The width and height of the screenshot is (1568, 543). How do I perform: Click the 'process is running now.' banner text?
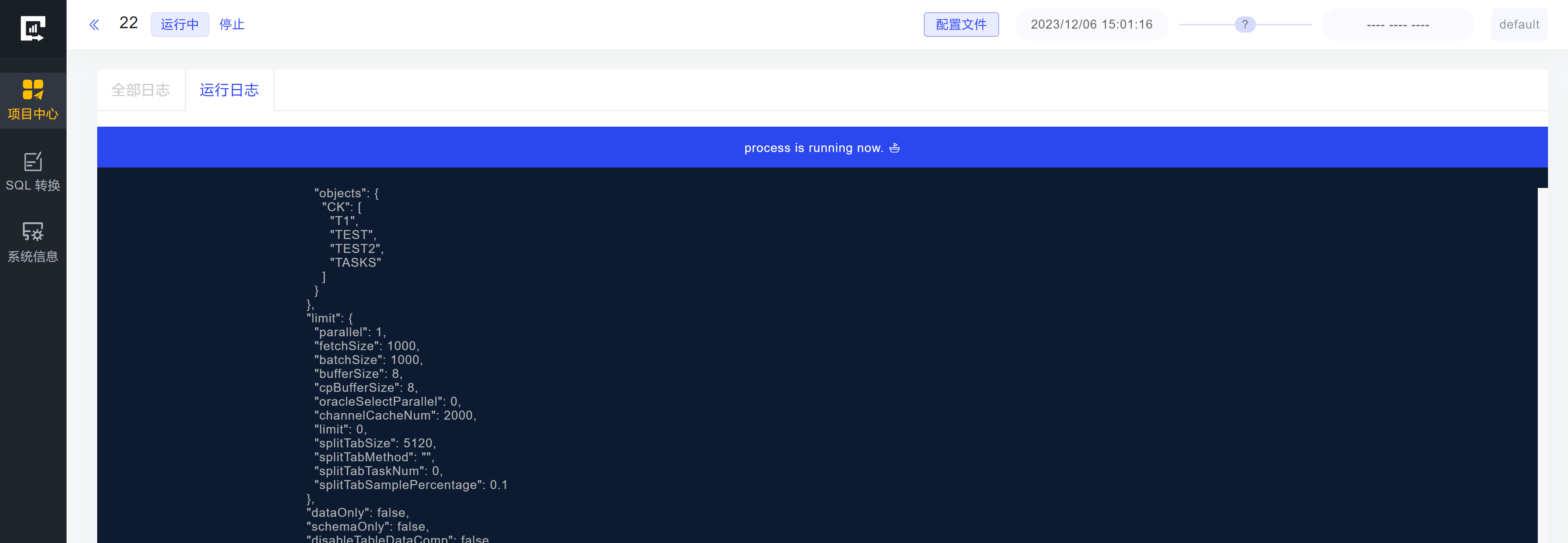pos(813,148)
